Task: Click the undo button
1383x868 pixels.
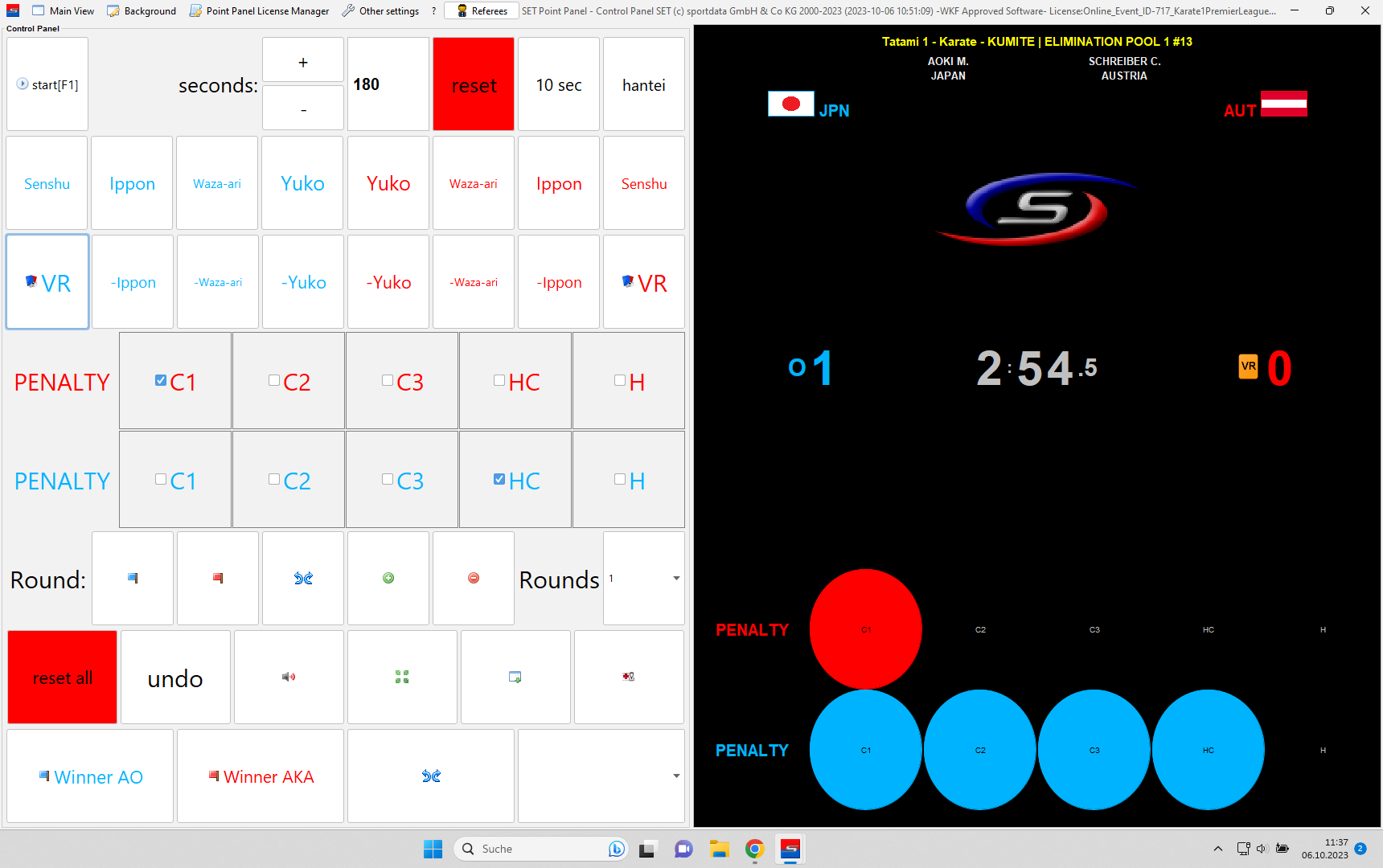Action: [x=175, y=677]
